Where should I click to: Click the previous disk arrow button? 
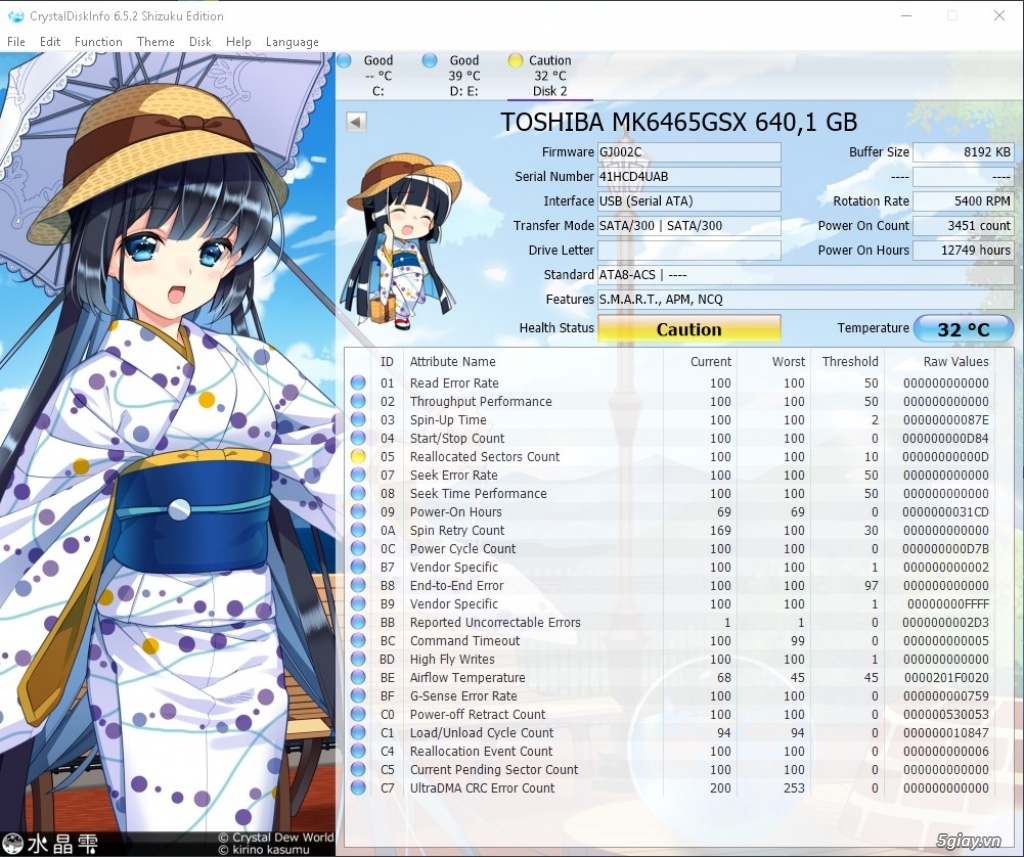coord(356,121)
